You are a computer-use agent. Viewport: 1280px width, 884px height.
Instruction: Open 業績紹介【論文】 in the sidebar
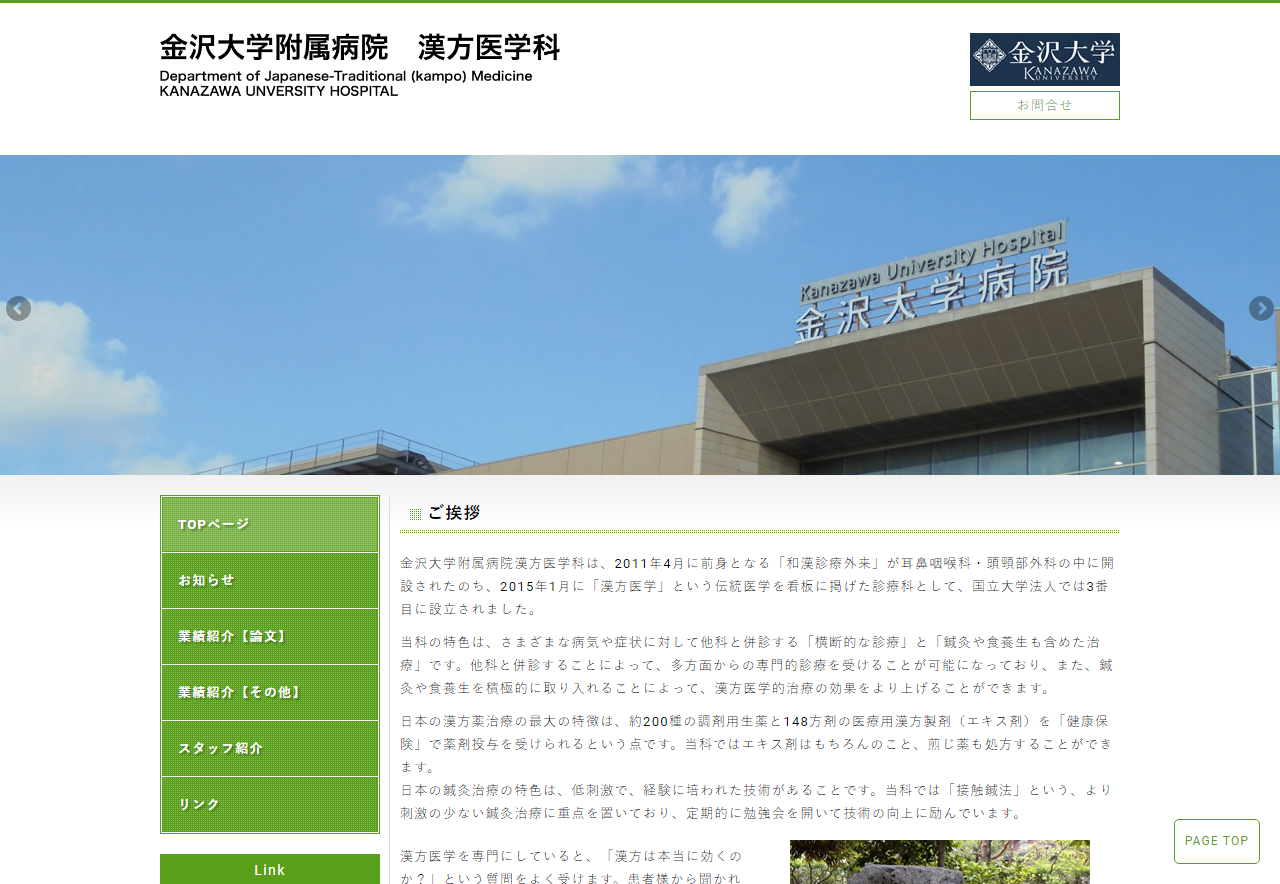tap(270, 637)
